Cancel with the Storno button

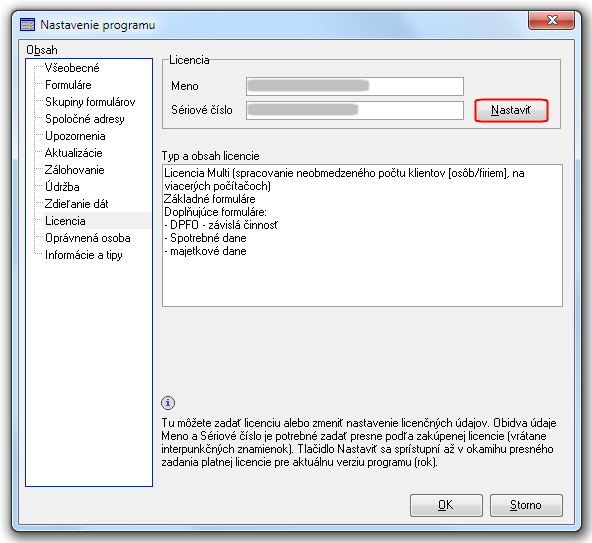click(x=526, y=505)
